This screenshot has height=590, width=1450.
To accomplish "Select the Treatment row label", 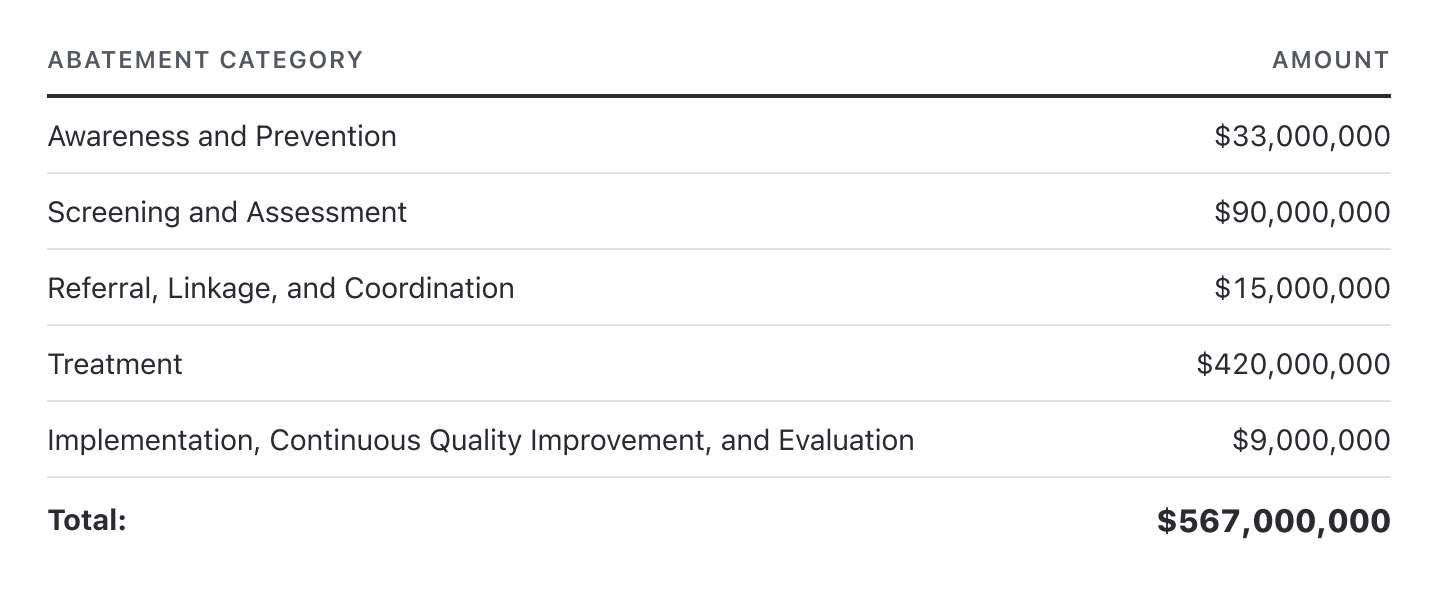I will click(x=115, y=364).
